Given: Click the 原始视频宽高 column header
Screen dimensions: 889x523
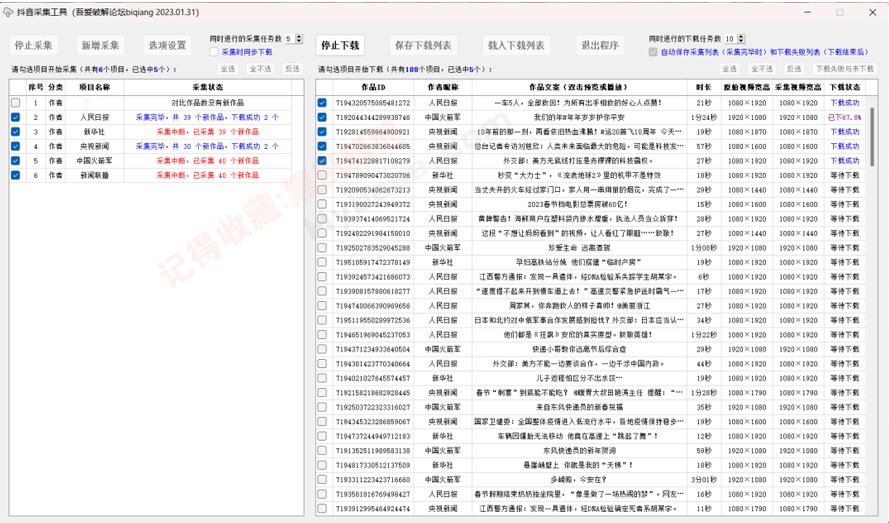Looking at the screenshot, I should click(x=747, y=87).
